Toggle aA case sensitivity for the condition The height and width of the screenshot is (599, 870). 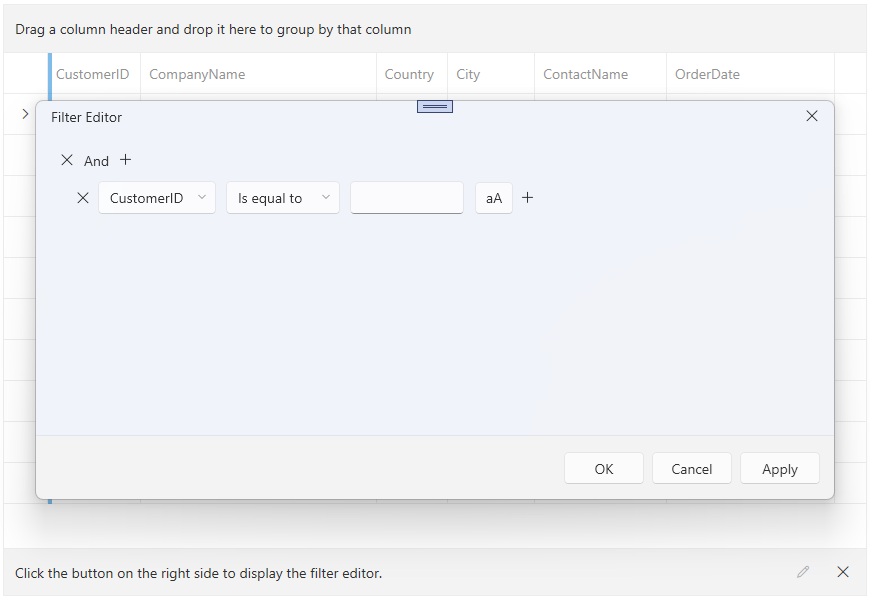pos(493,198)
